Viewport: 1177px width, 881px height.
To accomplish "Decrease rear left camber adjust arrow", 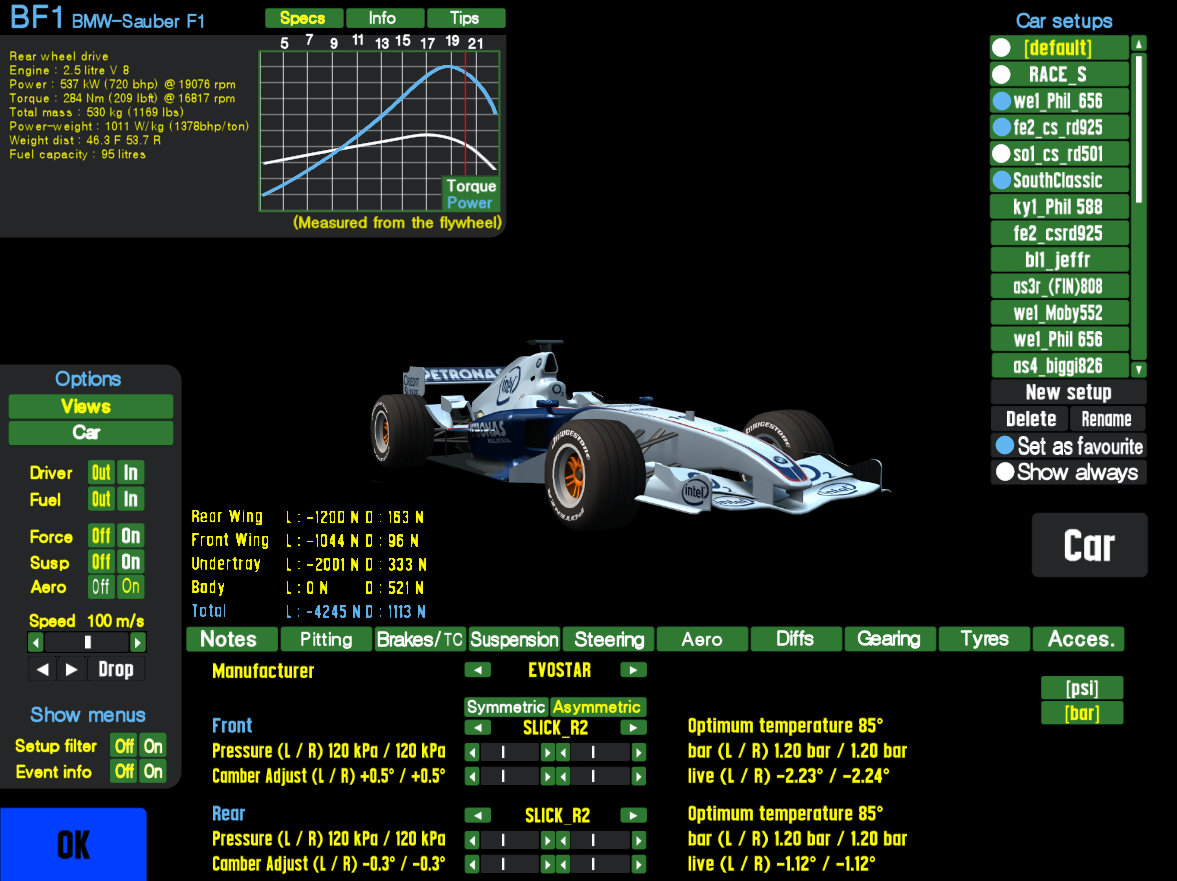I will [472, 865].
